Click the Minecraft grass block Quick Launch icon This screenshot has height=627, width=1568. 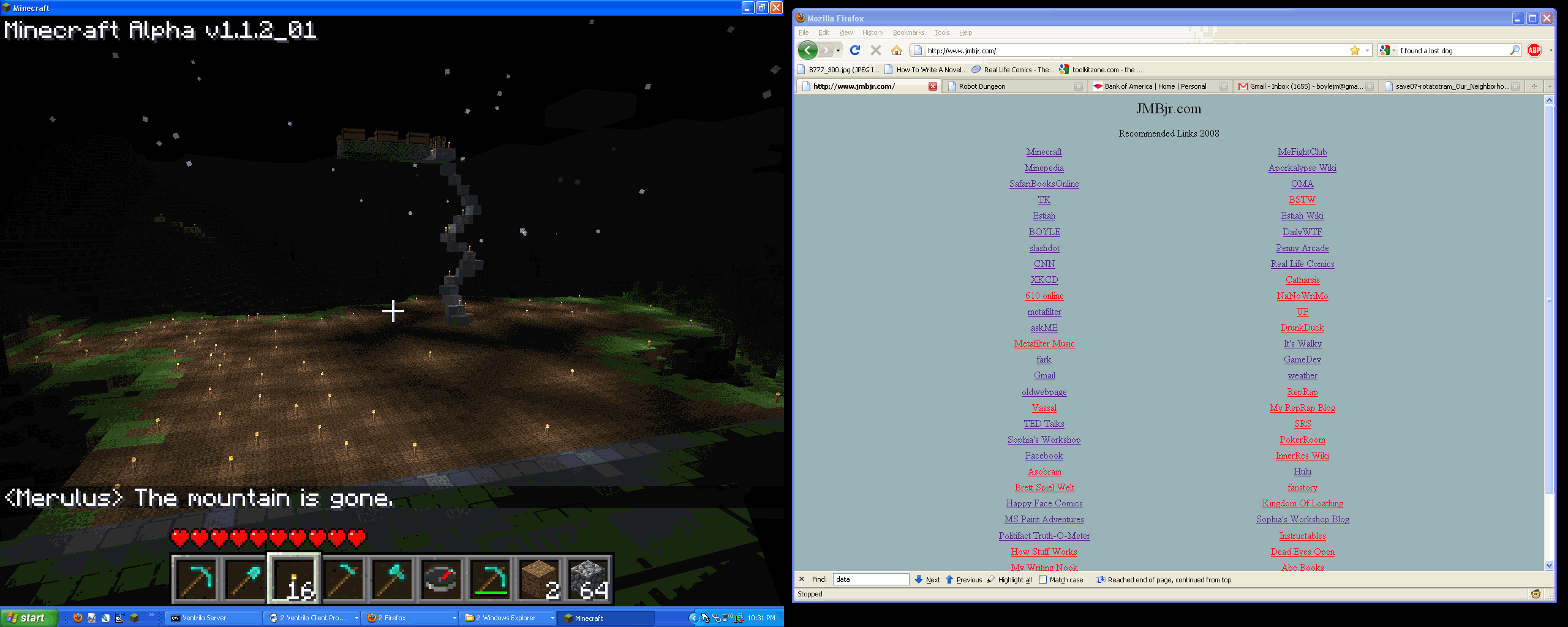tap(134, 618)
